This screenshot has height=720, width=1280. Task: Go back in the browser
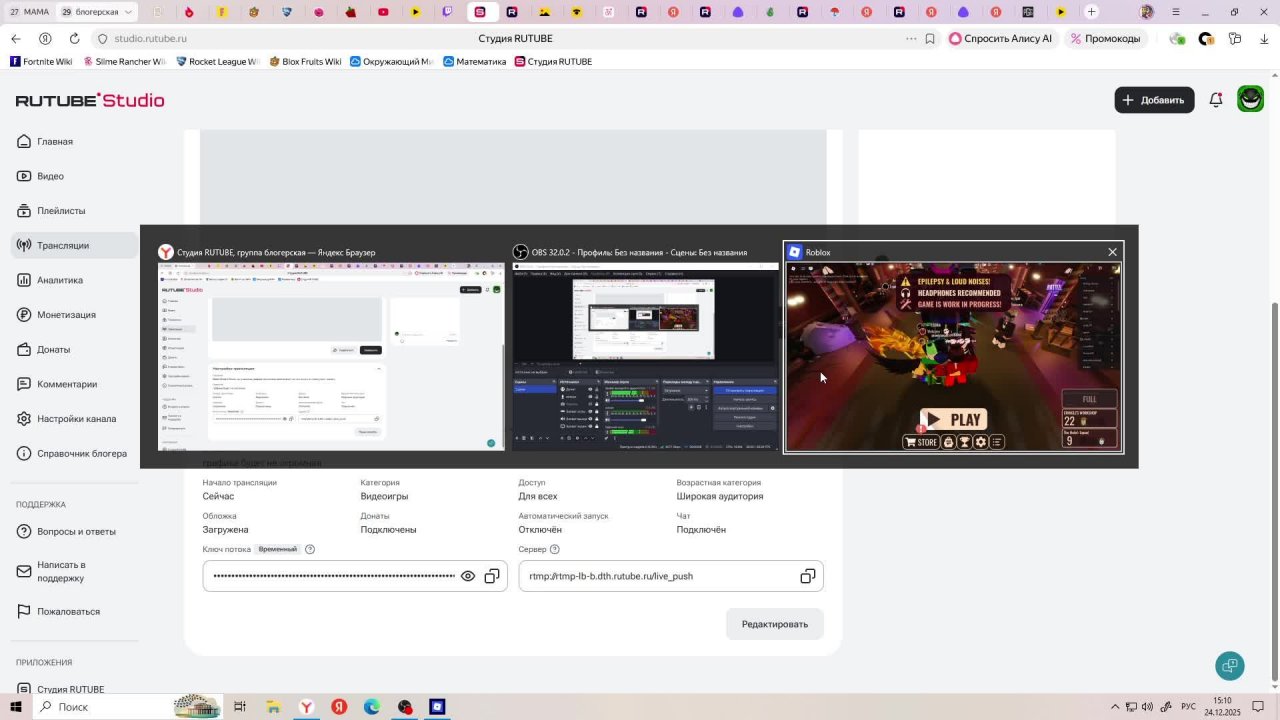(x=16, y=39)
